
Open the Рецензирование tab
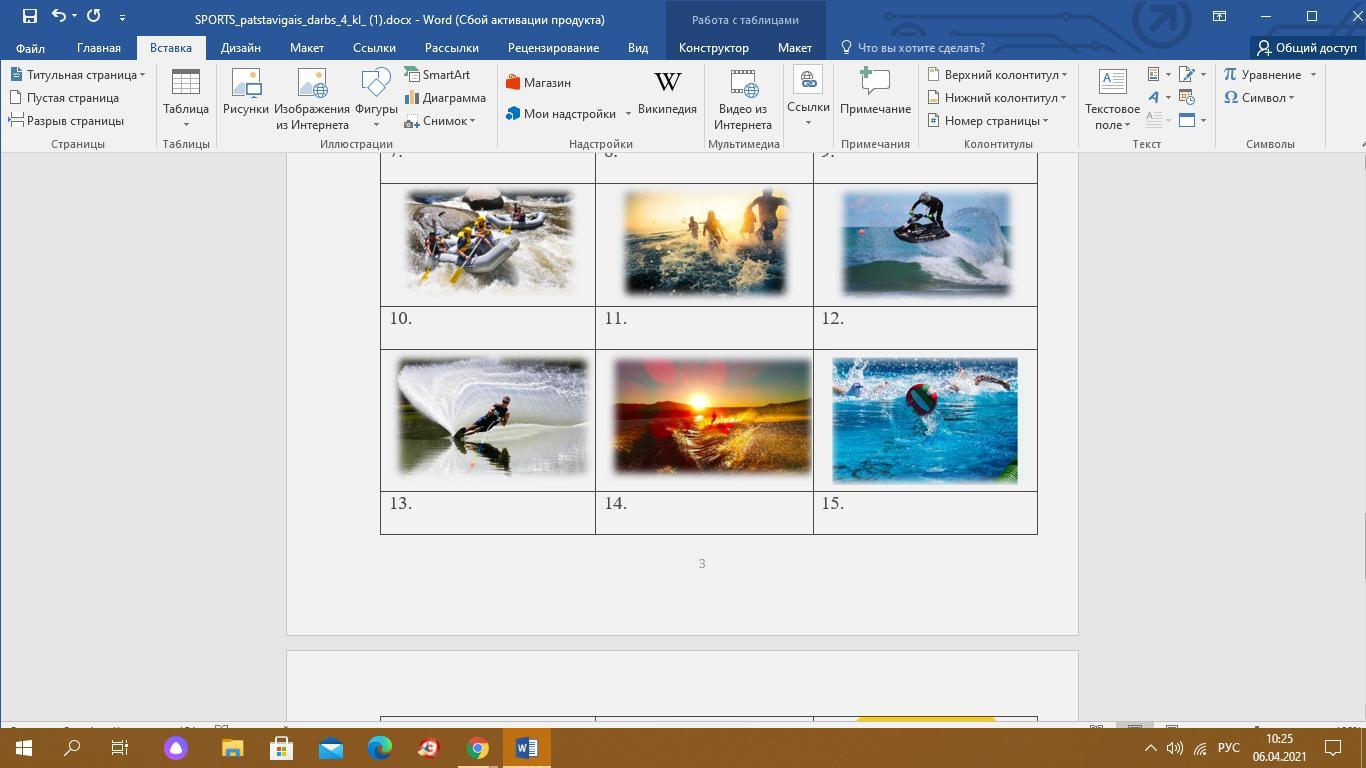click(553, 47)
